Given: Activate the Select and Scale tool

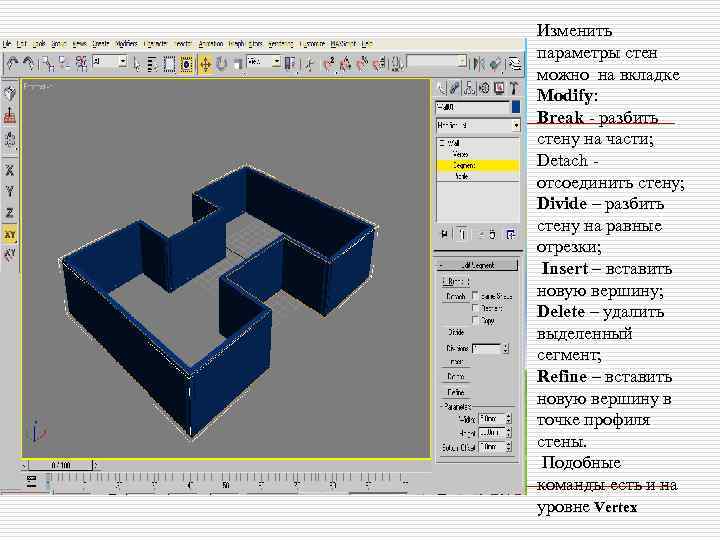Looking at the screenshot, I should (x=237, y=64).
